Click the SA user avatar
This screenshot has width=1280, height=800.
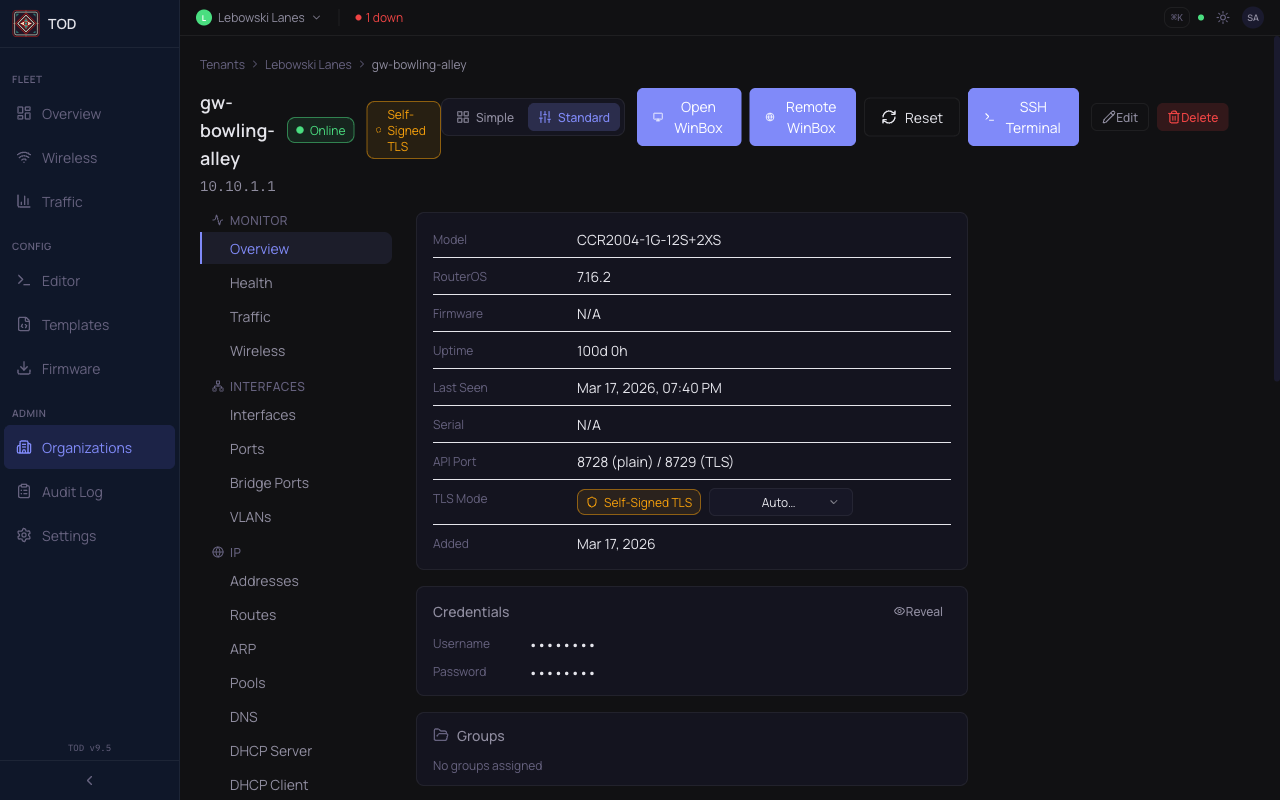[1252, 17]
